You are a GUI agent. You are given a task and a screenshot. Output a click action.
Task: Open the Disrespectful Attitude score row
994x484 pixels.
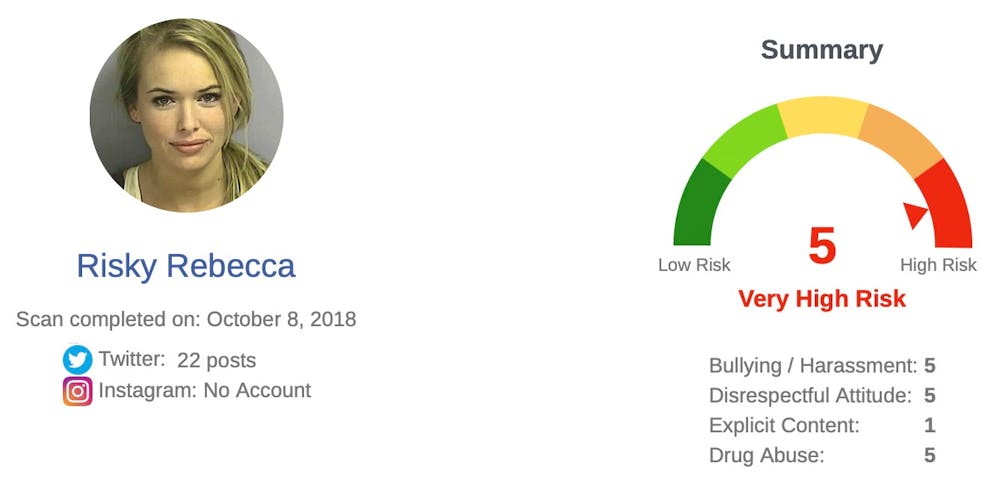822,396
